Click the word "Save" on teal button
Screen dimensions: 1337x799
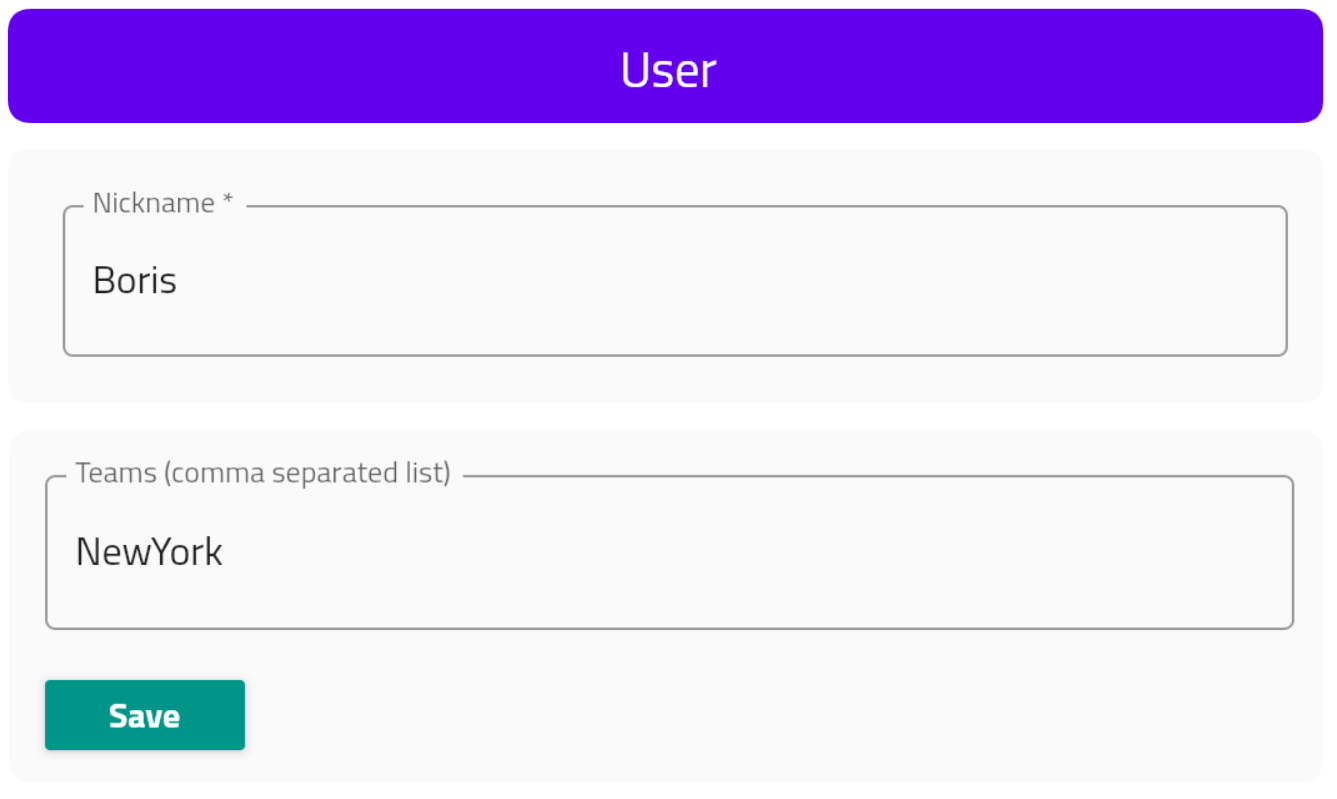pos(144,716)
